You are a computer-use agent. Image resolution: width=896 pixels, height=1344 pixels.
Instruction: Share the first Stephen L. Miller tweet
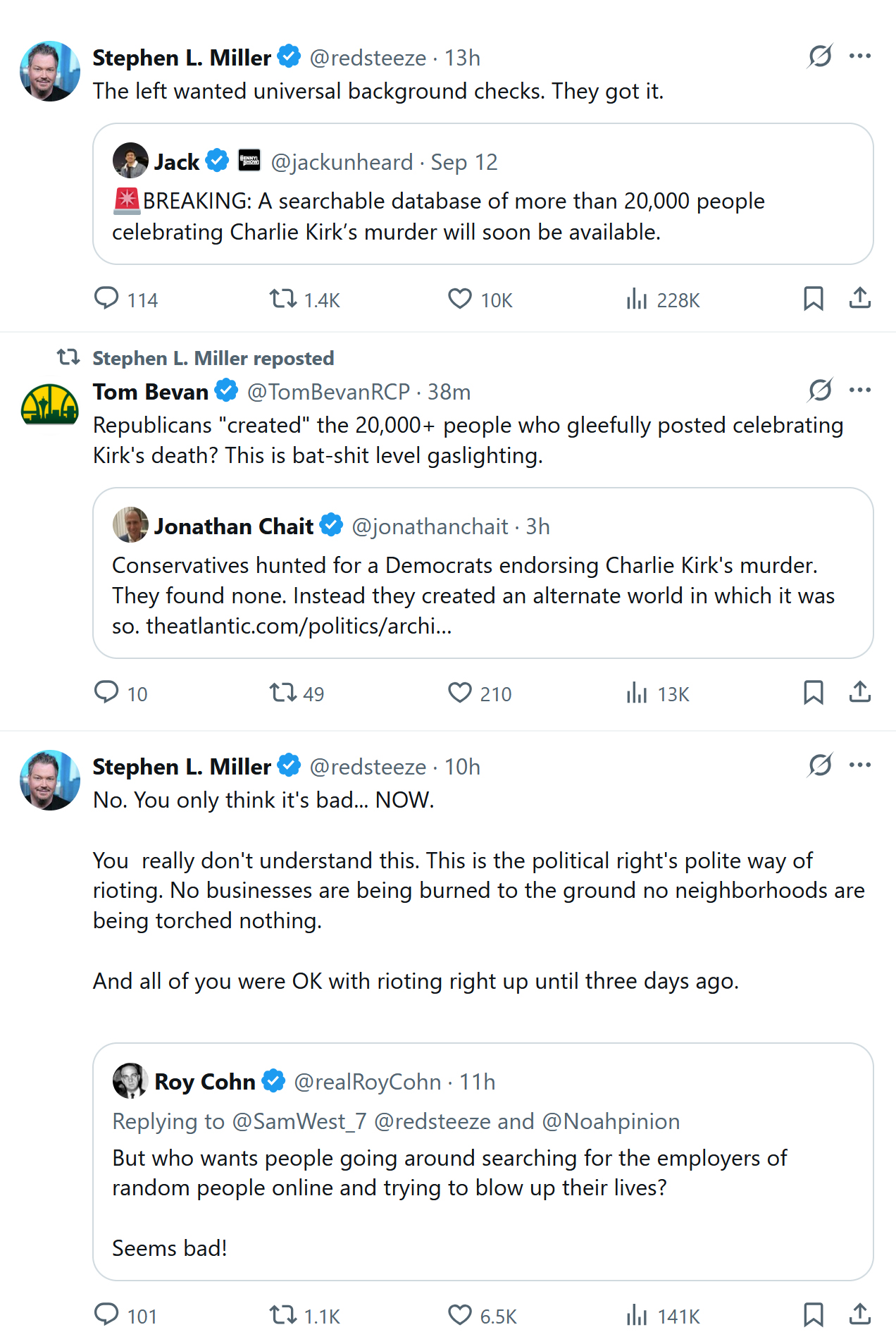click(859, 299)
